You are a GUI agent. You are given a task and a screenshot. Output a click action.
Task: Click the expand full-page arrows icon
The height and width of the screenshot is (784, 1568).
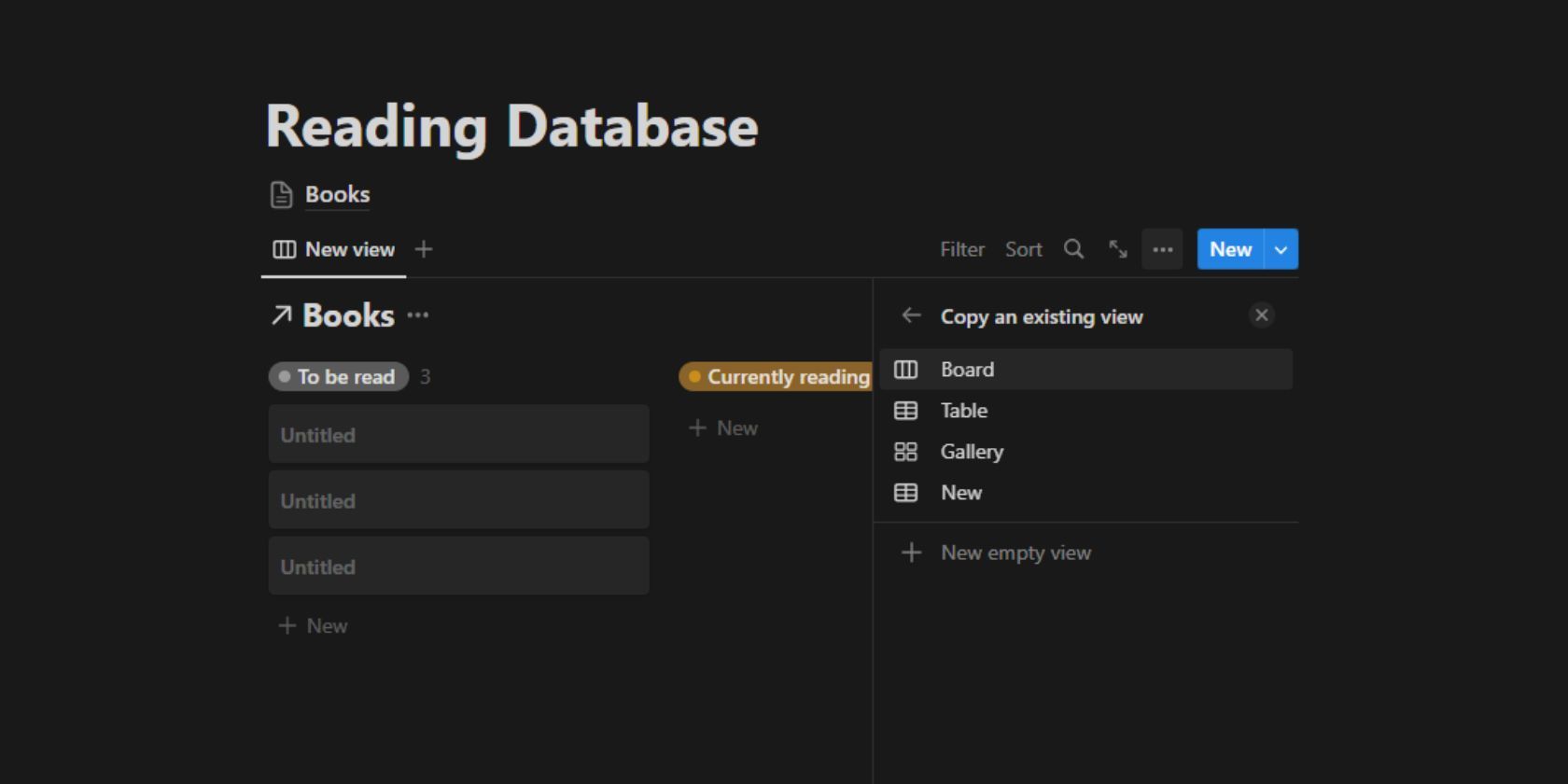coord(1117,249)
